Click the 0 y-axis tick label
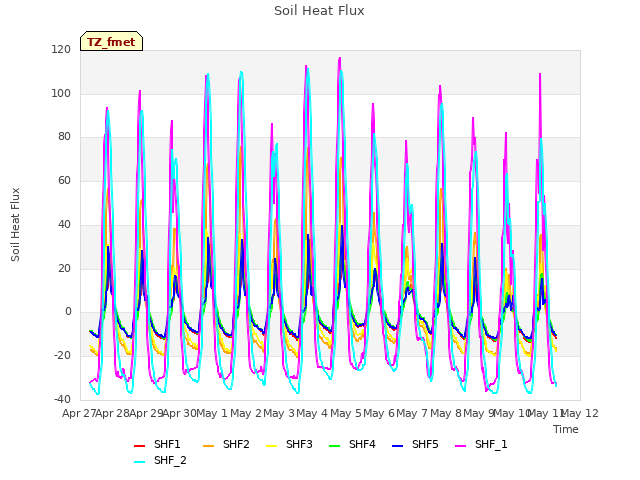640x480 pixels. [x=68, y=312]
